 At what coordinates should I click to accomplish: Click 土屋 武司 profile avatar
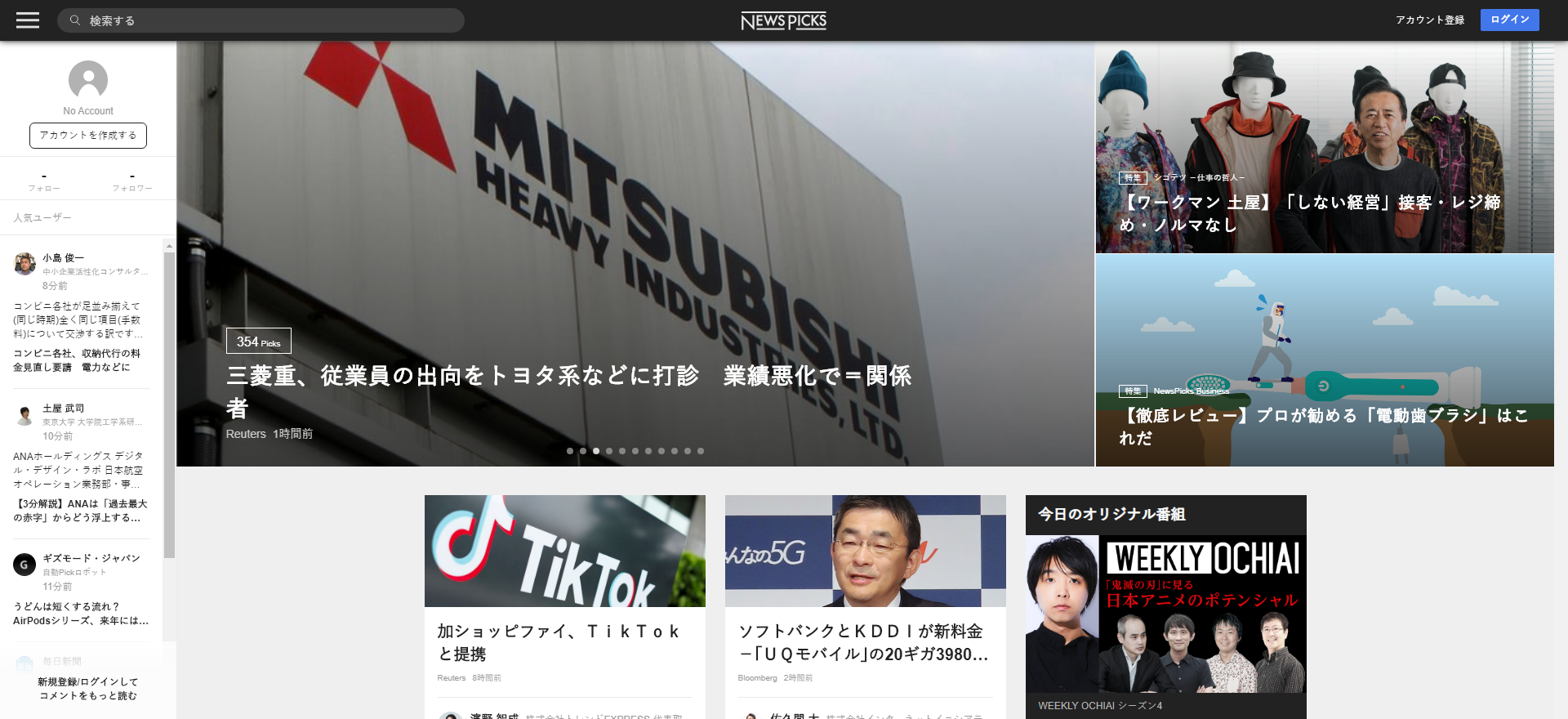[24, 414]
